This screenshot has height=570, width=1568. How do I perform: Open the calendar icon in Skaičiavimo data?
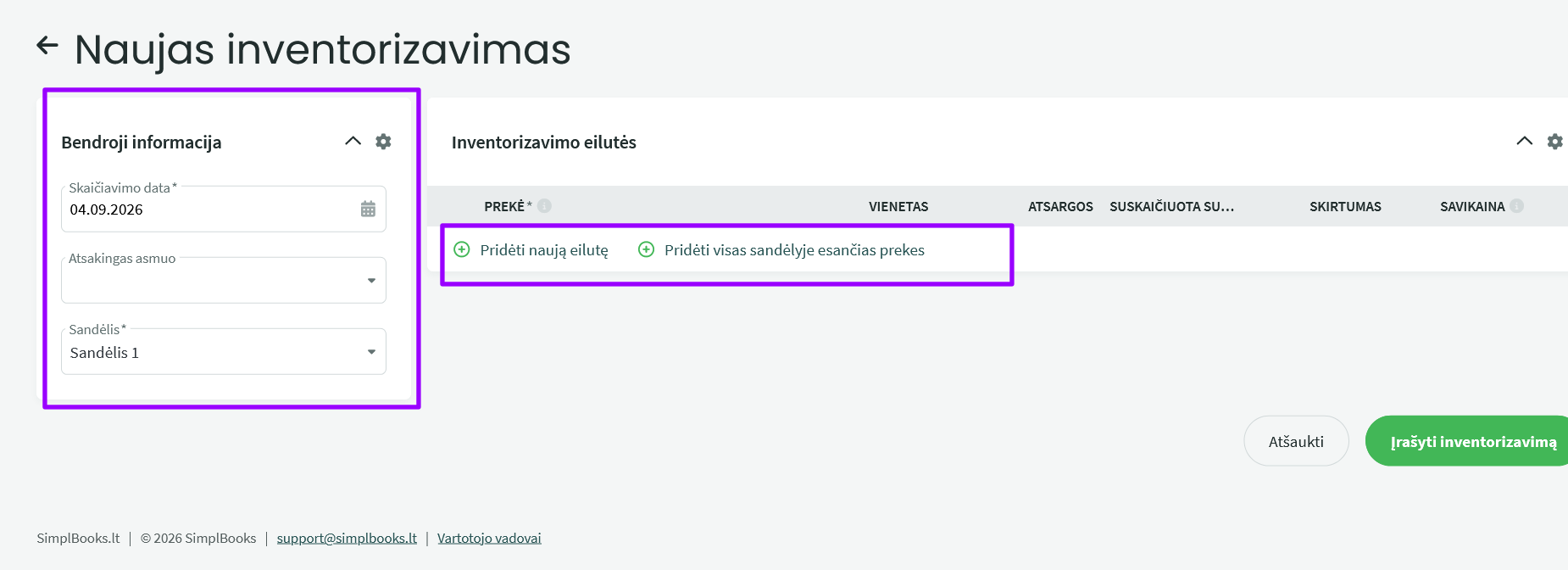(368, 209)
